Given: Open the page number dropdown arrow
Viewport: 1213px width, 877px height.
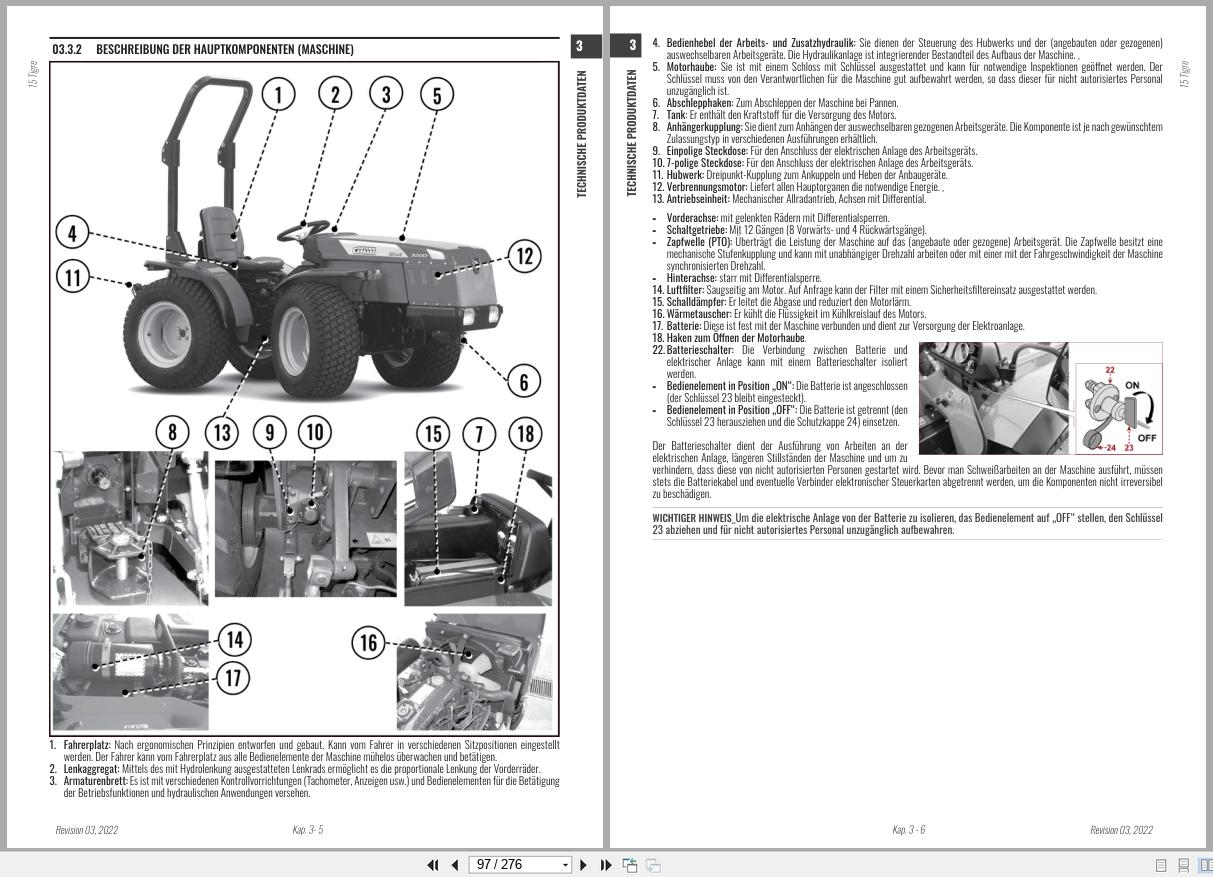Looking at the screenshot, I should coord(566,865).
